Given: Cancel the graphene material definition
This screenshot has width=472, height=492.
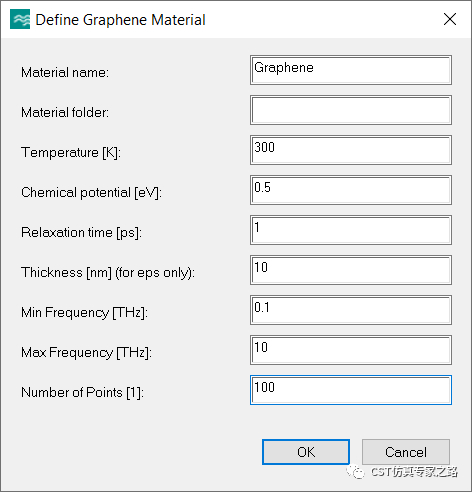Looking at the screenshot, I should coord(406,452).
